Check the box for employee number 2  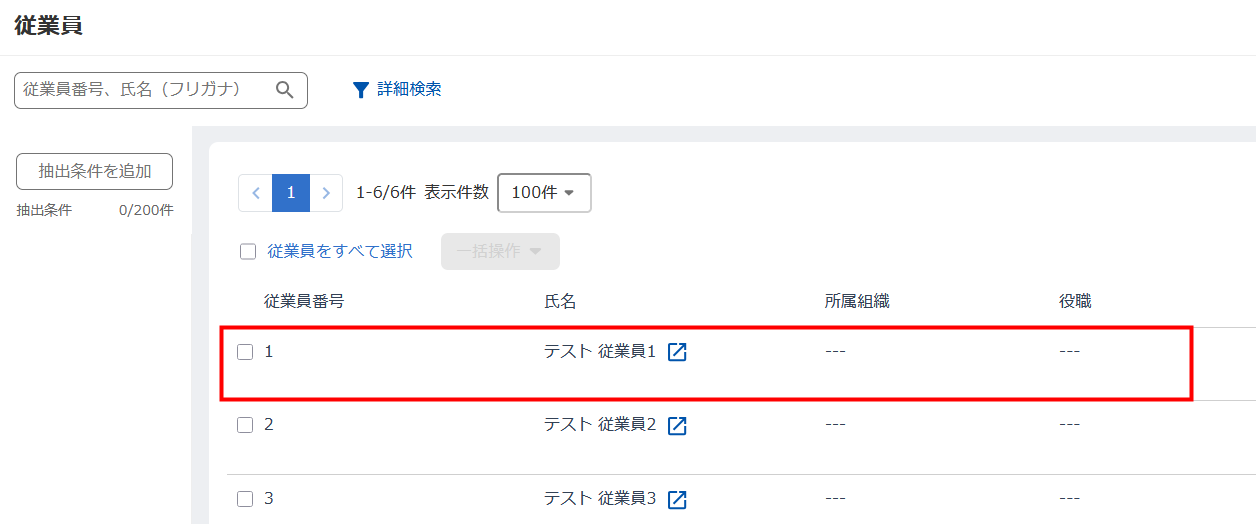click(245, 425)
